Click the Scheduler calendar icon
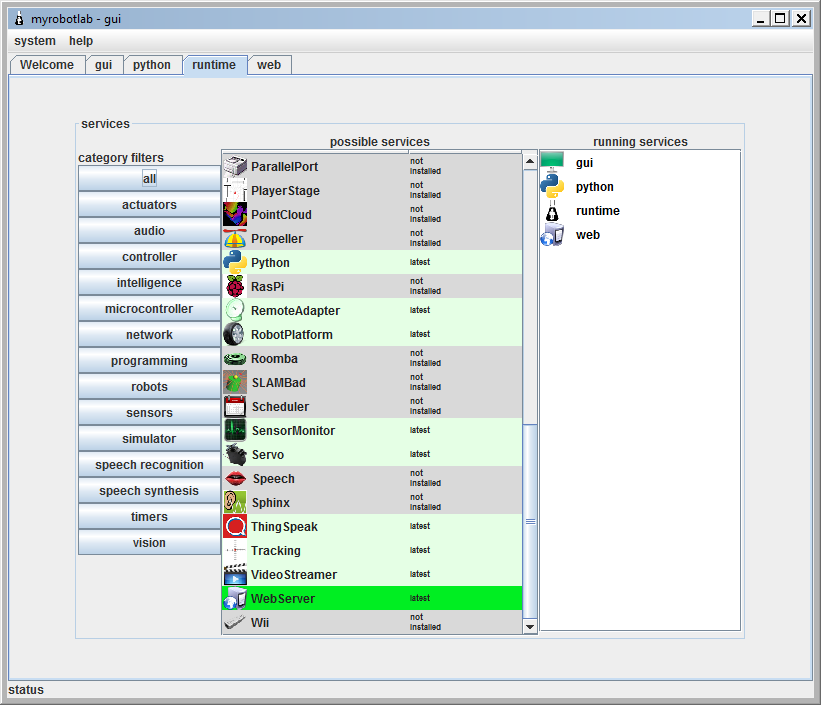The height and width of the screenshot is (705, 821). click(235, 406)
